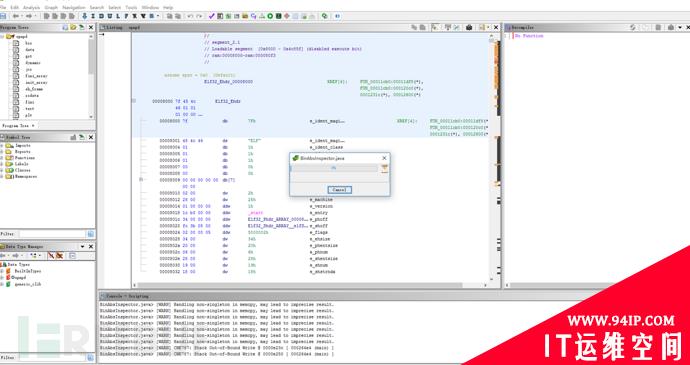Click the Redo arrow in the toolbar
The width and height of the screenshot is (690, 365).
199,16
